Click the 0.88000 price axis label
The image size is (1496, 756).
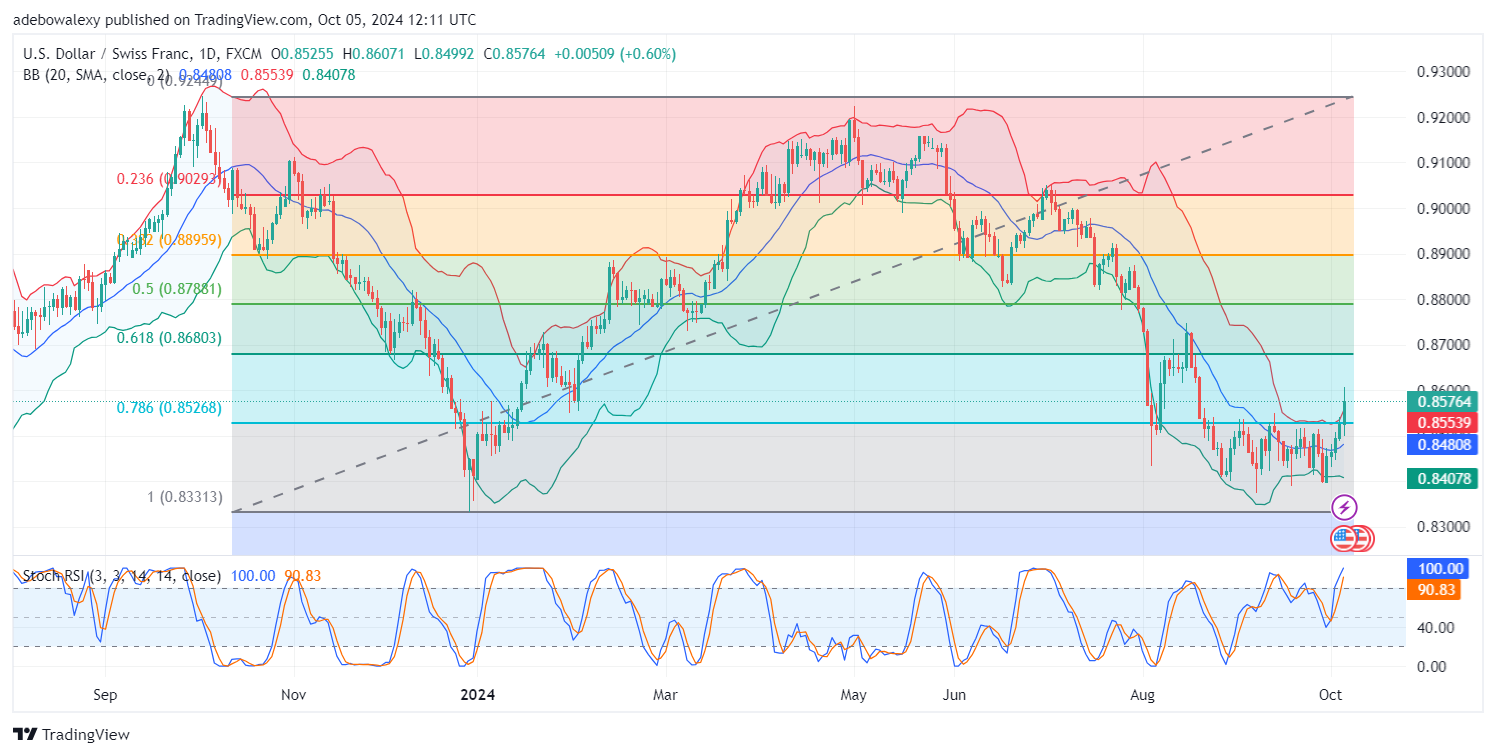(x=1444, y=299)
